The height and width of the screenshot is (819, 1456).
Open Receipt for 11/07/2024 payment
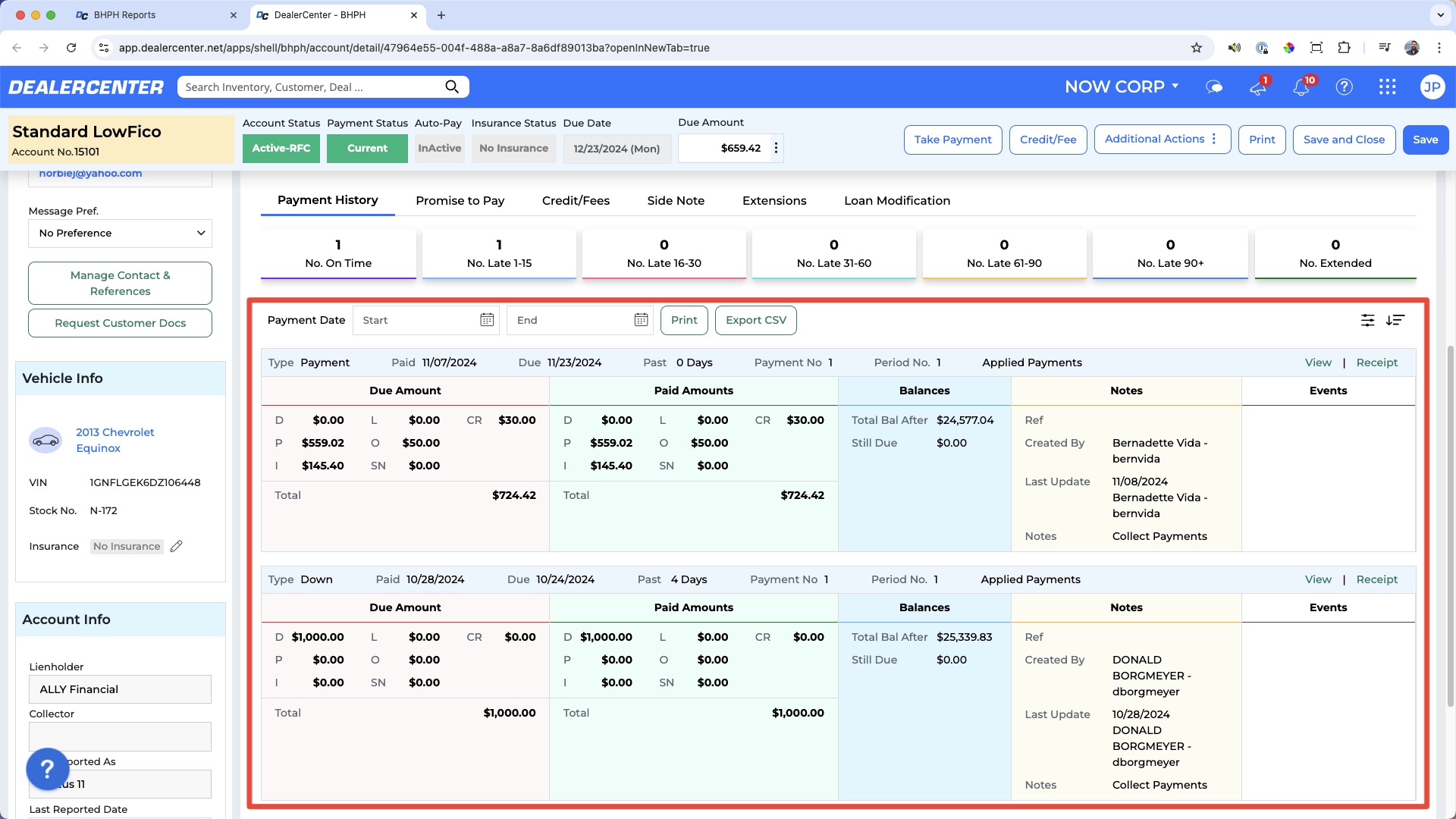[1376, 362]
